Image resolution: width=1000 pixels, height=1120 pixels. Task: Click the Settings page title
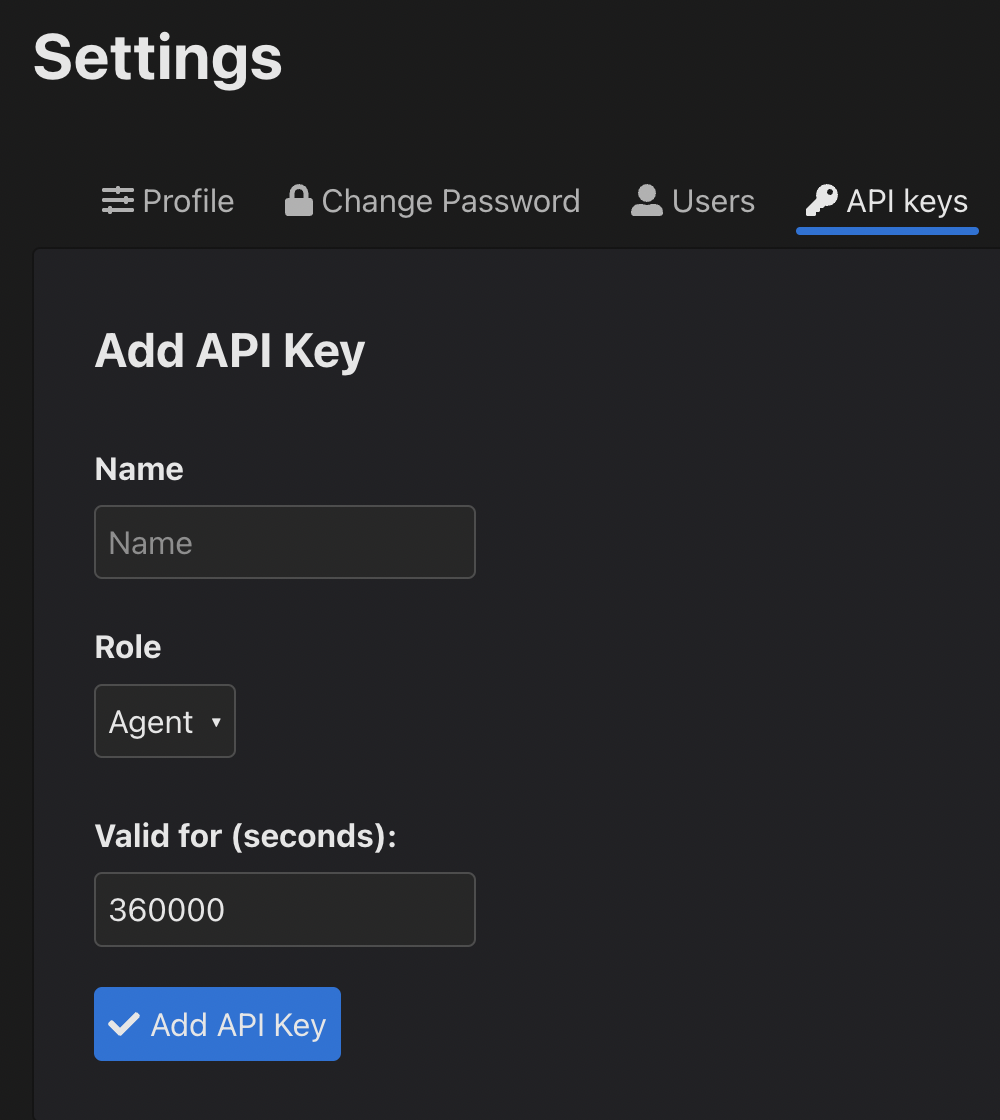coord(158,57)
